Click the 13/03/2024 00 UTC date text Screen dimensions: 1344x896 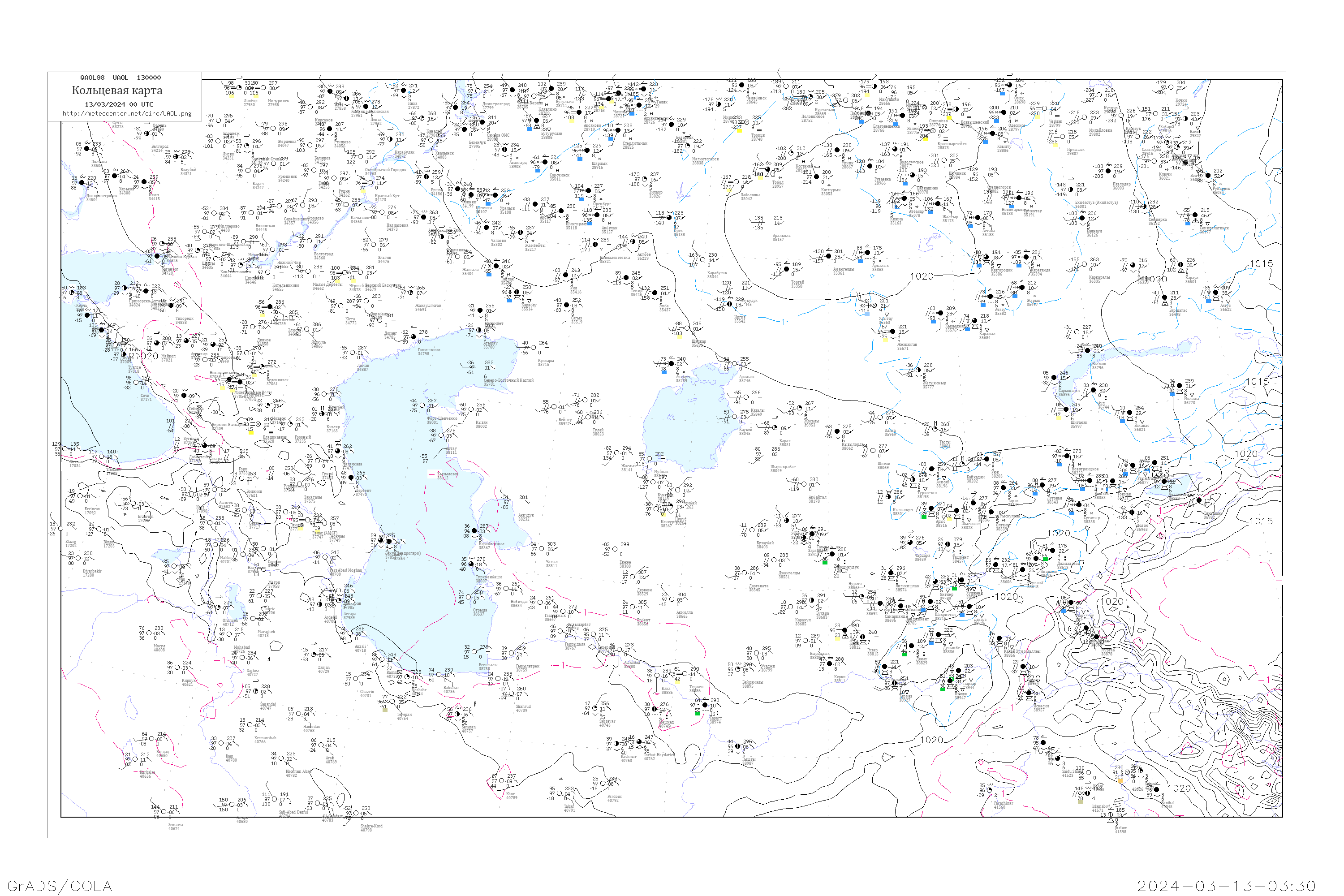click(119, 104)
